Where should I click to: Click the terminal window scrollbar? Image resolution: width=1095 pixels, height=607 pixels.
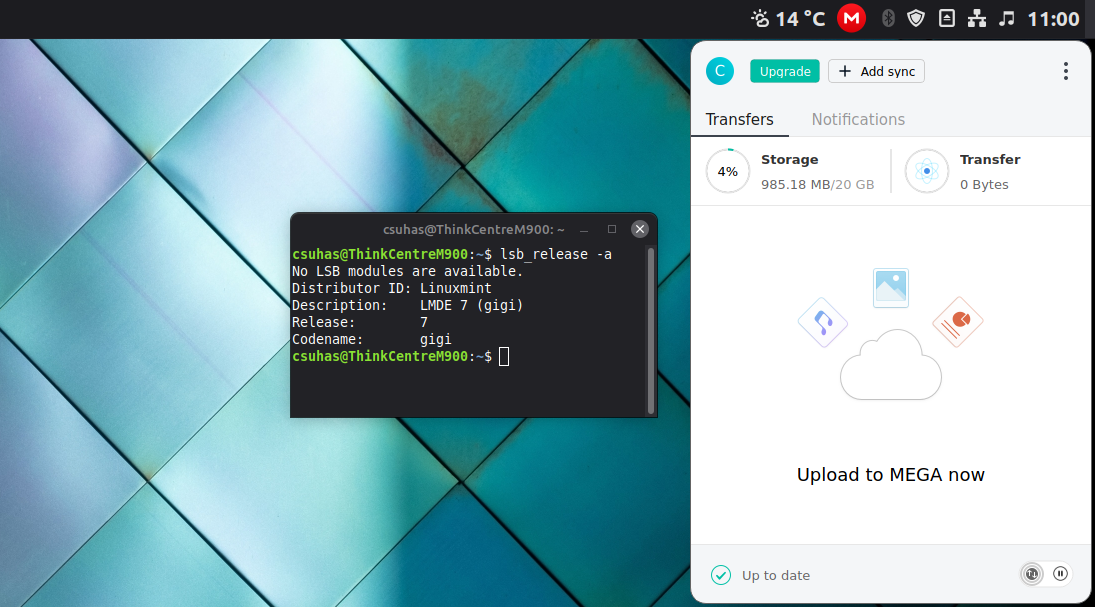pyautogui.click(x=651, y=330)
